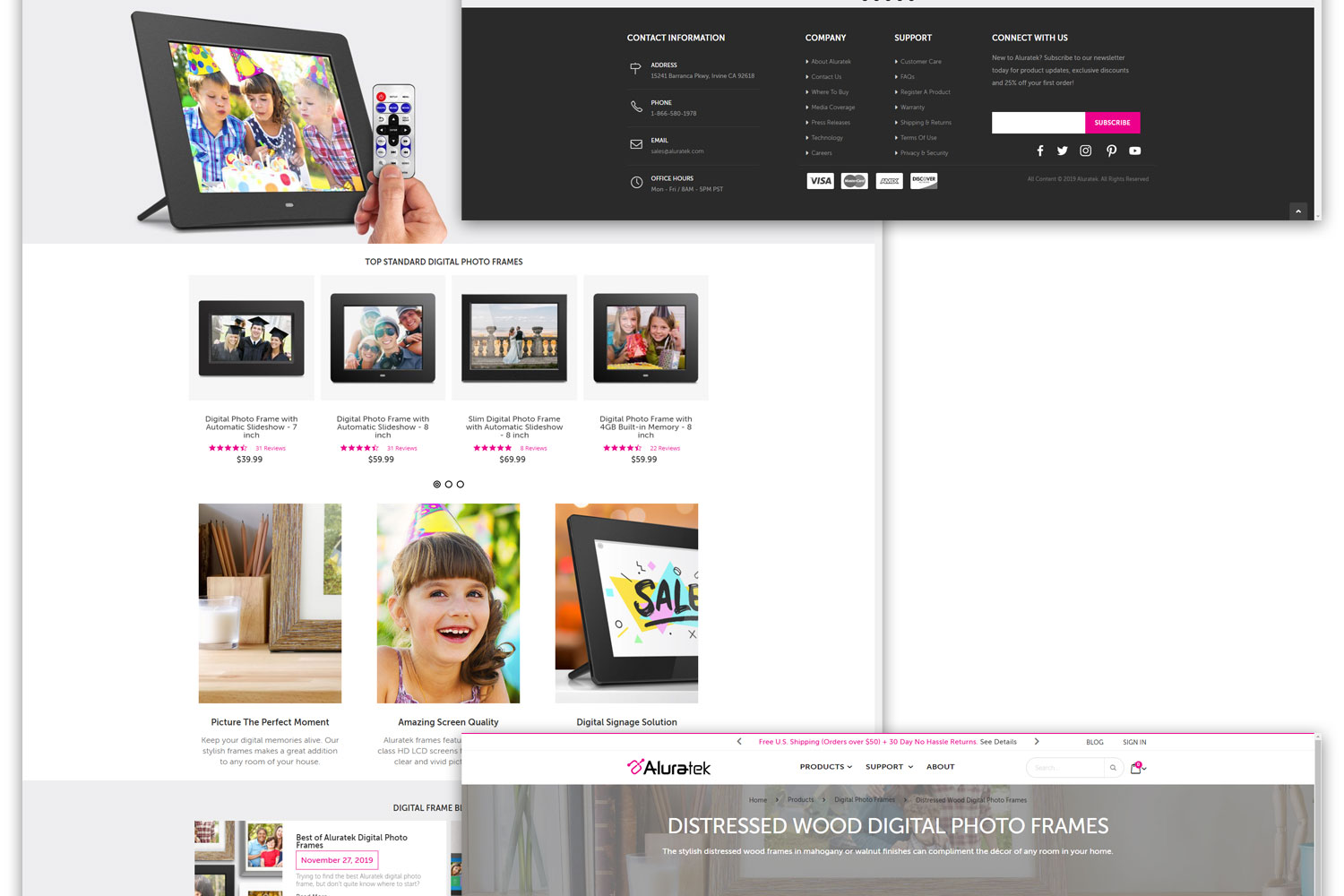Open the Twitter icon in footer
1344x896 pixels.
[1063, 151]
